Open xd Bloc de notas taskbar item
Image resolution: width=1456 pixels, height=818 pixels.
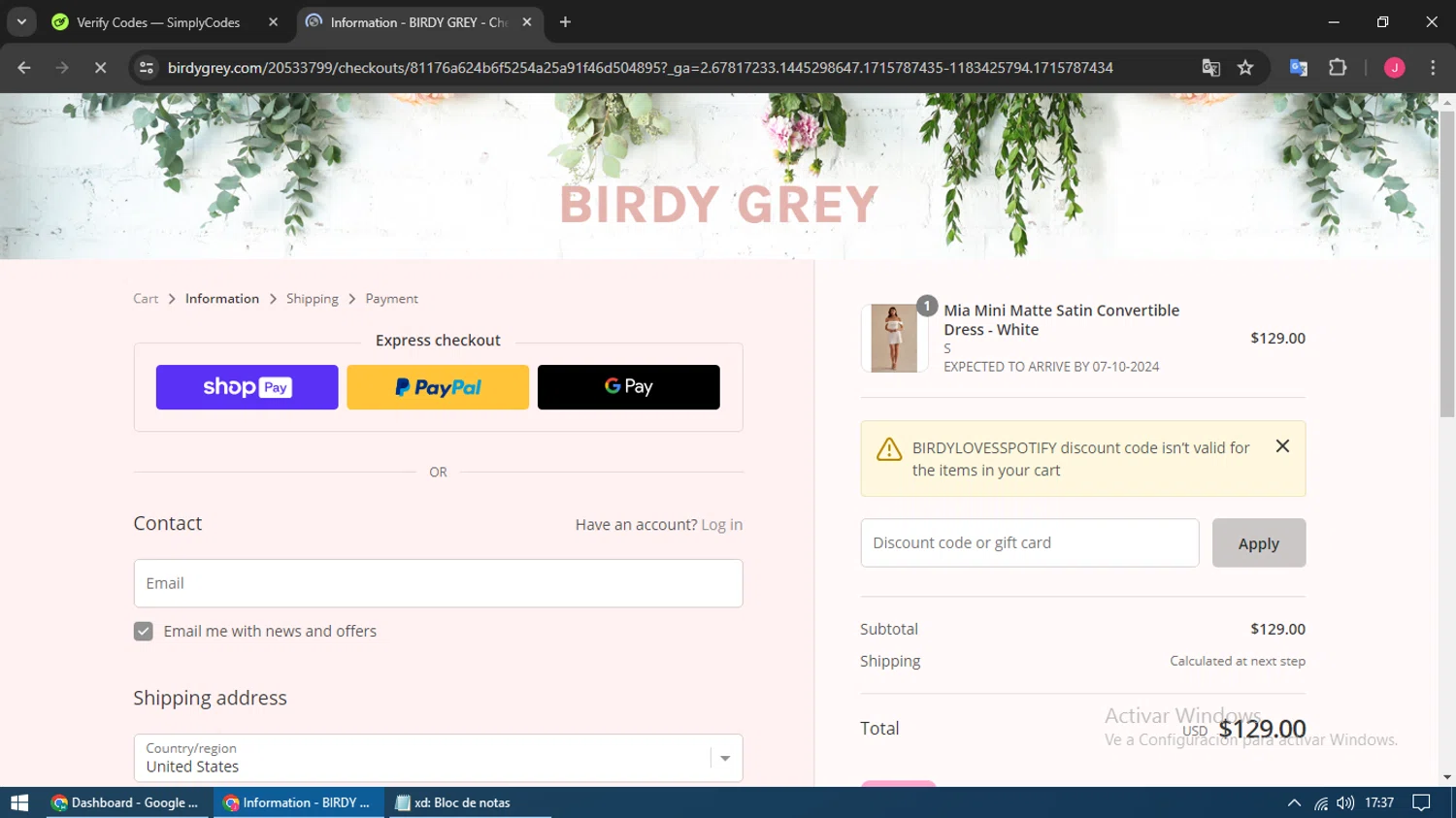(x=470, y=802)
